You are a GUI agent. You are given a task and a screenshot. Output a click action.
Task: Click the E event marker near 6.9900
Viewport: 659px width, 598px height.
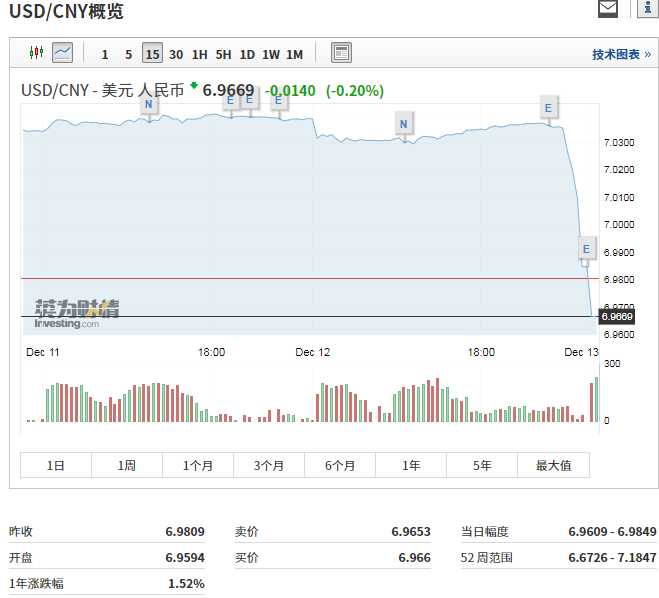[x=586, y=248]
